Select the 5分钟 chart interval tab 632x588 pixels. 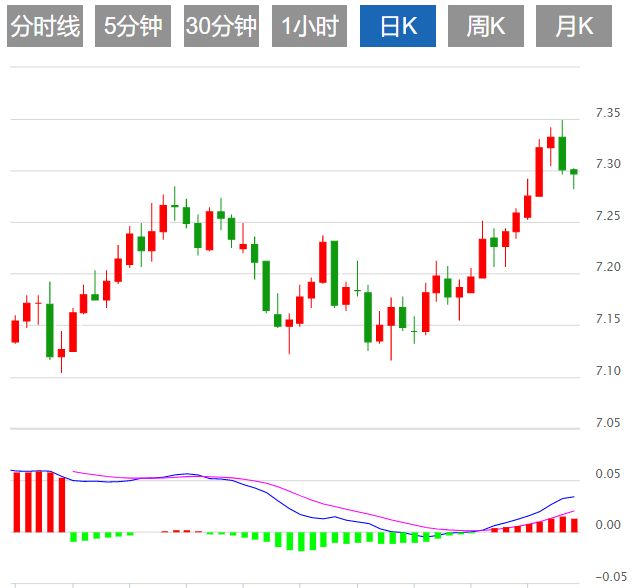133,27
